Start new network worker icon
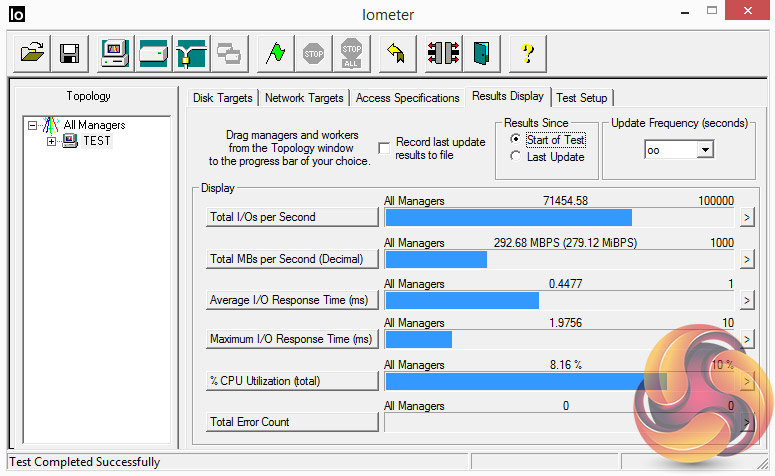Image resolution: width=775 pixels, height=476 pixels. (x=191, y=53)
